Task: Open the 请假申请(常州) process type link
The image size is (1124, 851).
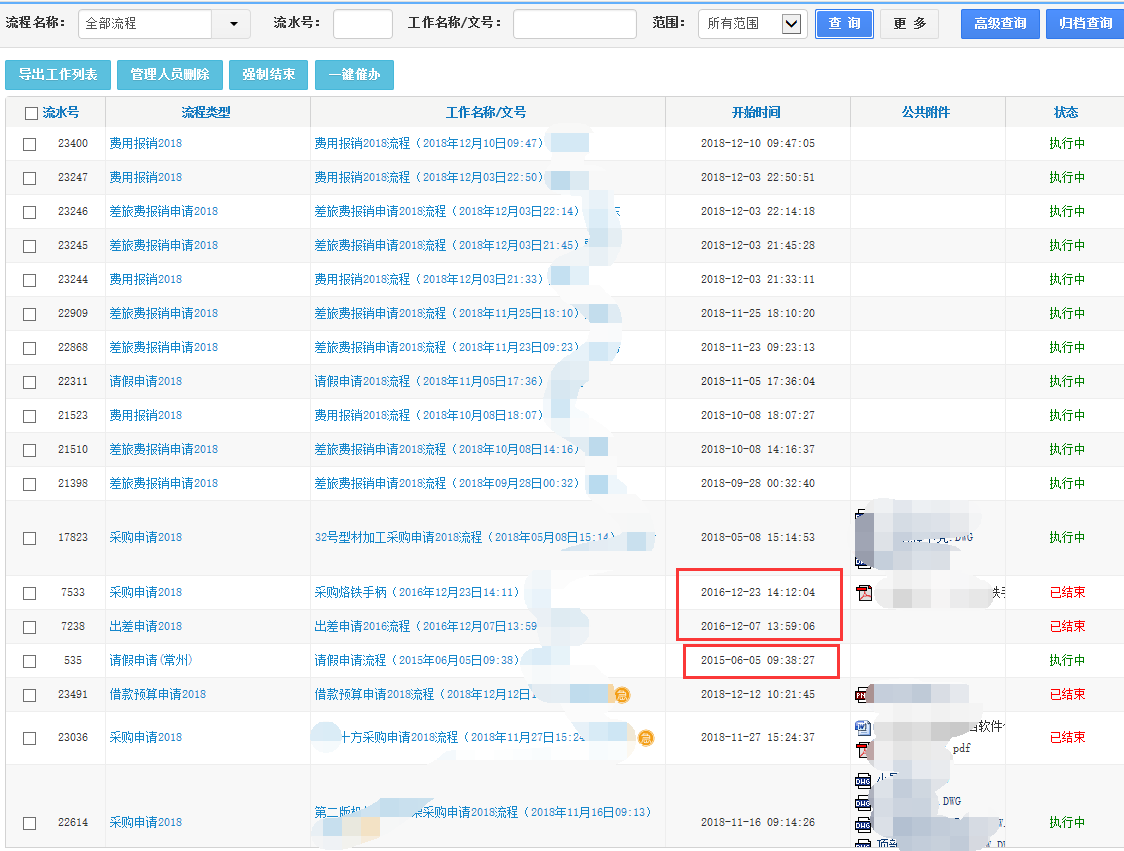Action: 151,661
